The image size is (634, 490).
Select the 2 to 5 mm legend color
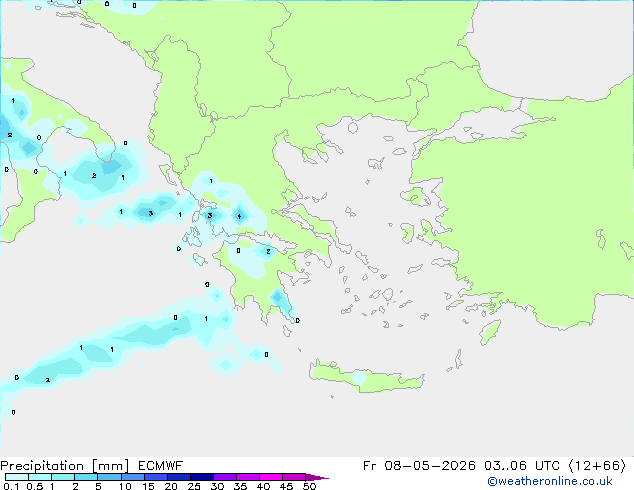click(x=86, y=477)
